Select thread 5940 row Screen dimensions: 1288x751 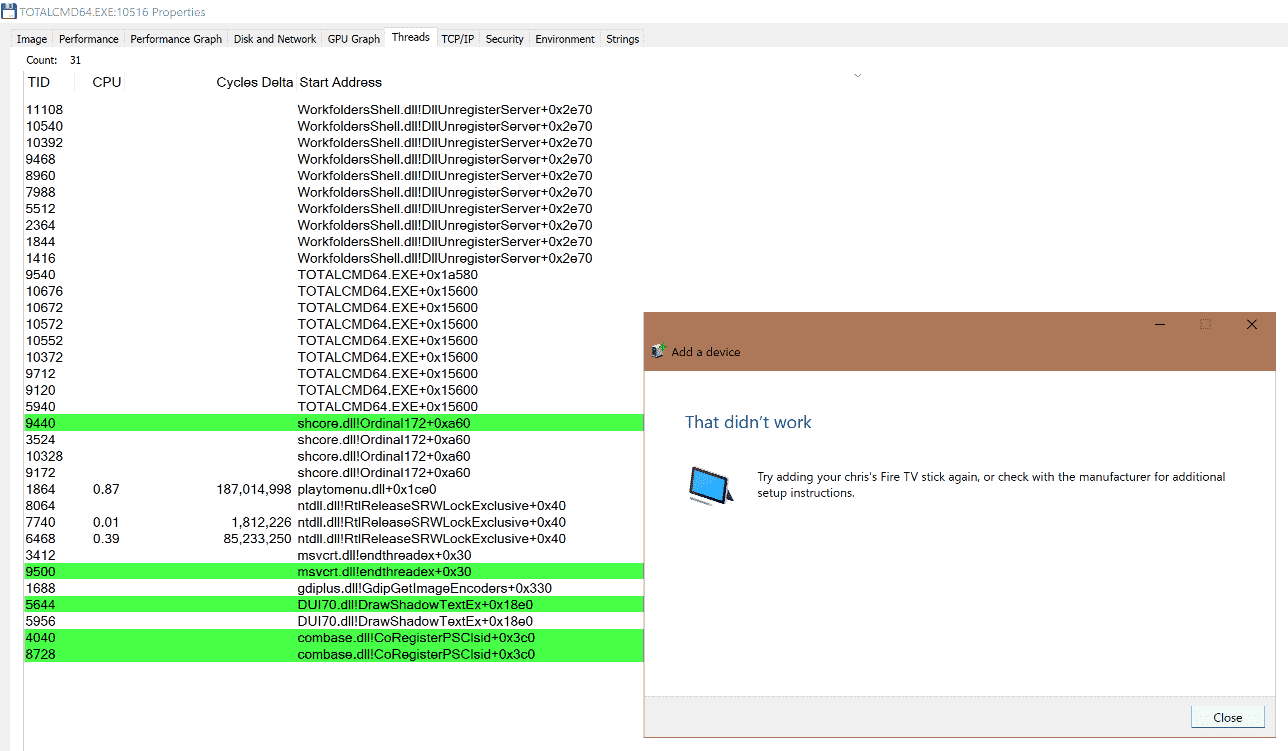click(333, 406)
